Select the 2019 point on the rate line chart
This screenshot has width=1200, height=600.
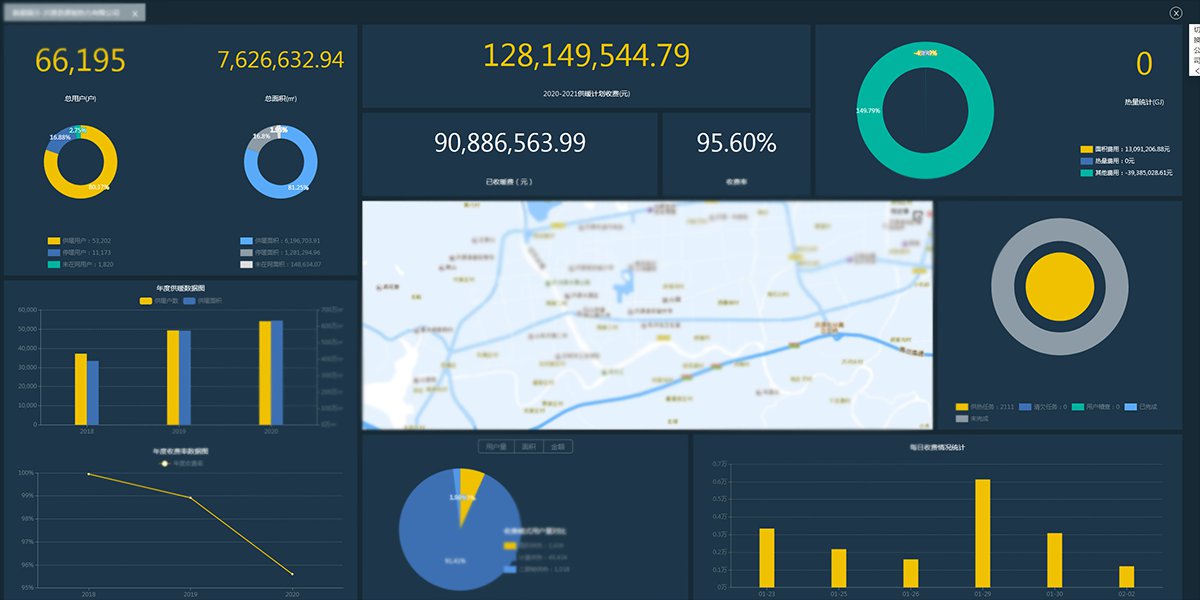190,497
